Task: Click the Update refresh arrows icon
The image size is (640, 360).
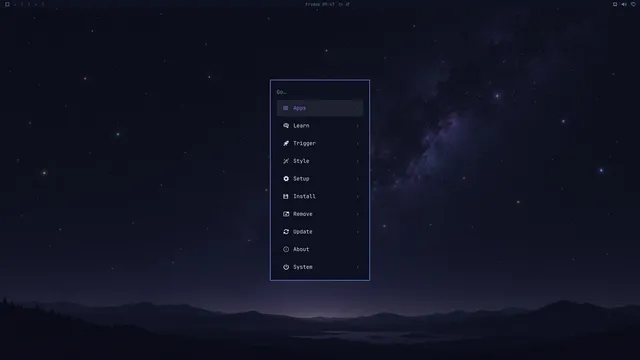Action: tap(286, 231)
